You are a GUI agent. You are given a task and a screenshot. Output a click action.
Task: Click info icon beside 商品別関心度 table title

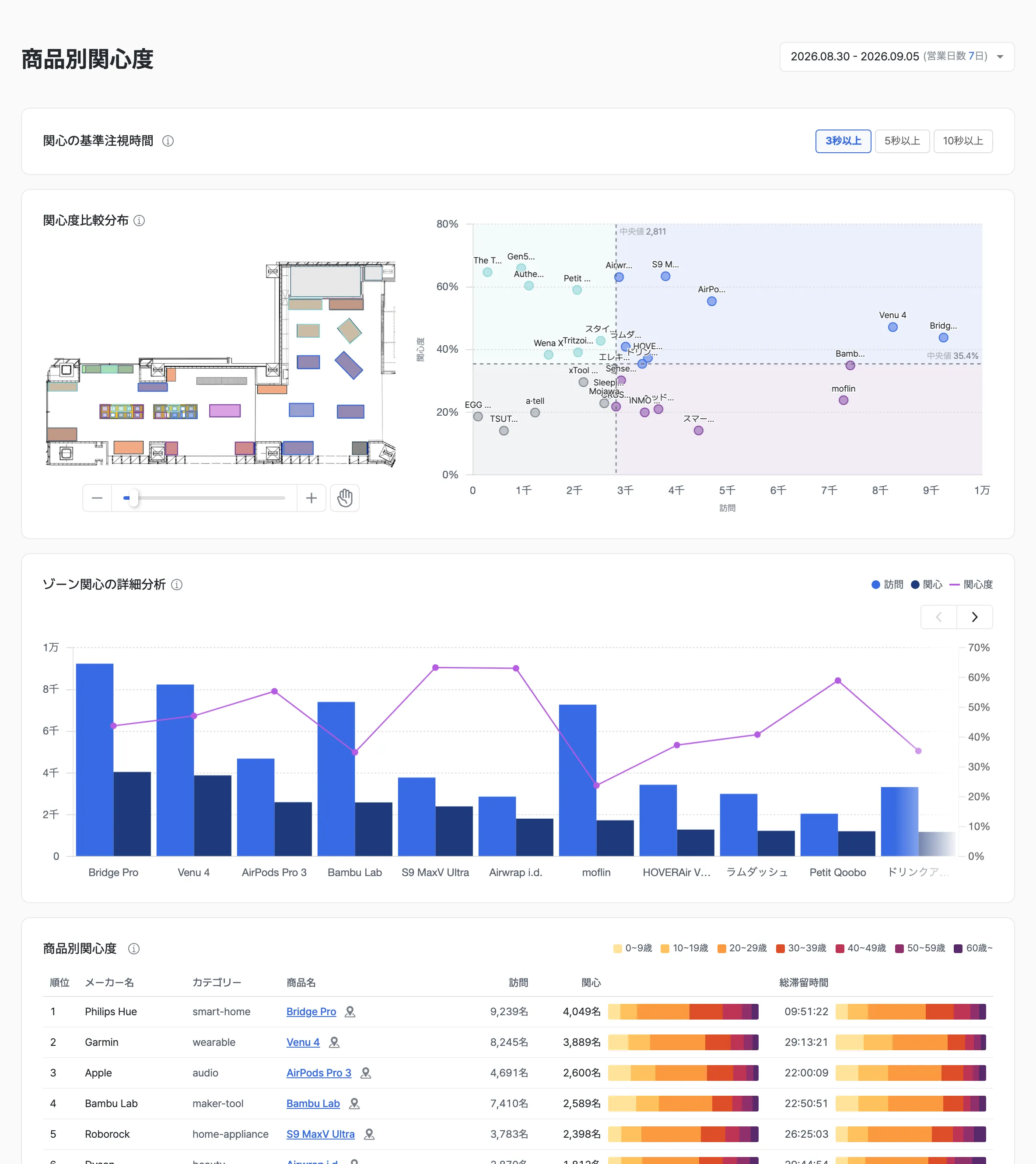pyautogui.click(x=134, y=949)
